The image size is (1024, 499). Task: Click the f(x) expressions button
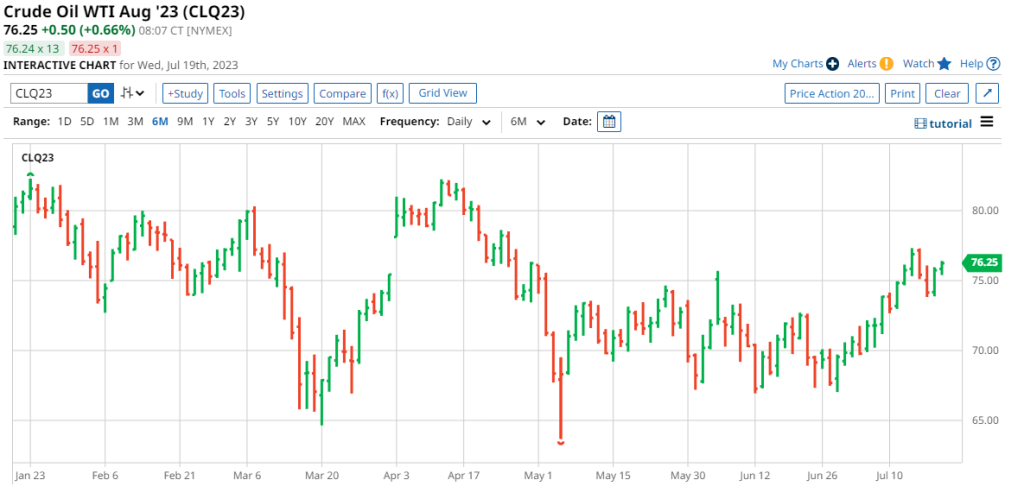tap(390, 94)
